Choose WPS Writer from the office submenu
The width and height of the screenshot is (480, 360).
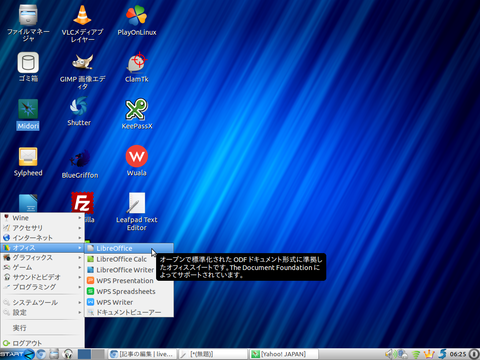pyautogui.click(x=129, y=302)
